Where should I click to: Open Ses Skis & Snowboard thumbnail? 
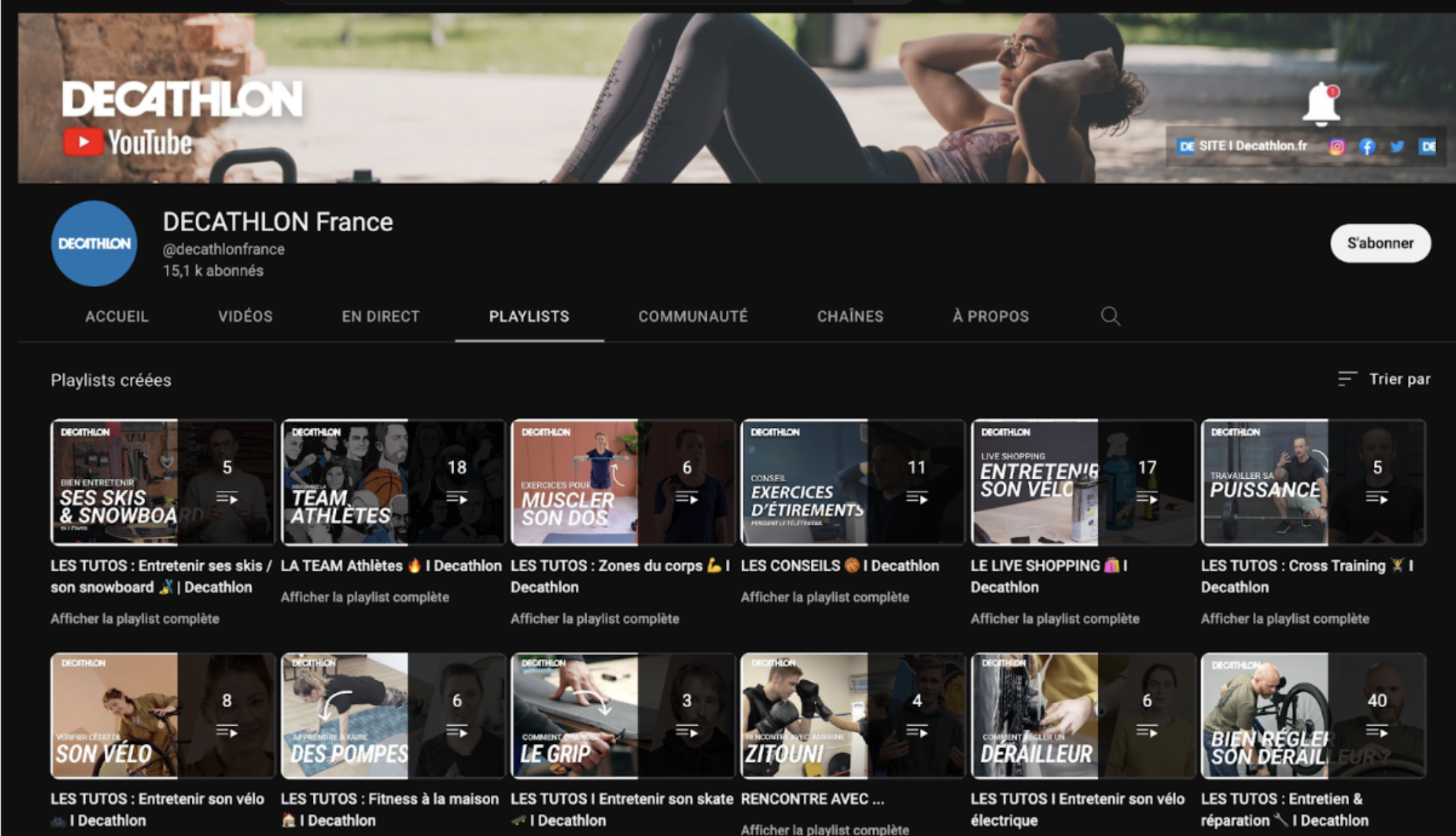pos(163,482)
